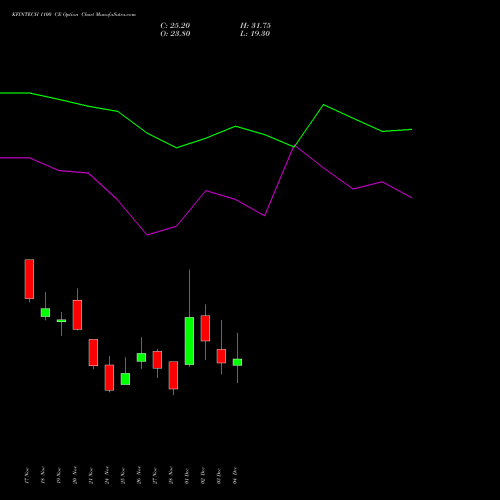
Task: Click the small green candle for 18 Nov
Action: point(45,312)
